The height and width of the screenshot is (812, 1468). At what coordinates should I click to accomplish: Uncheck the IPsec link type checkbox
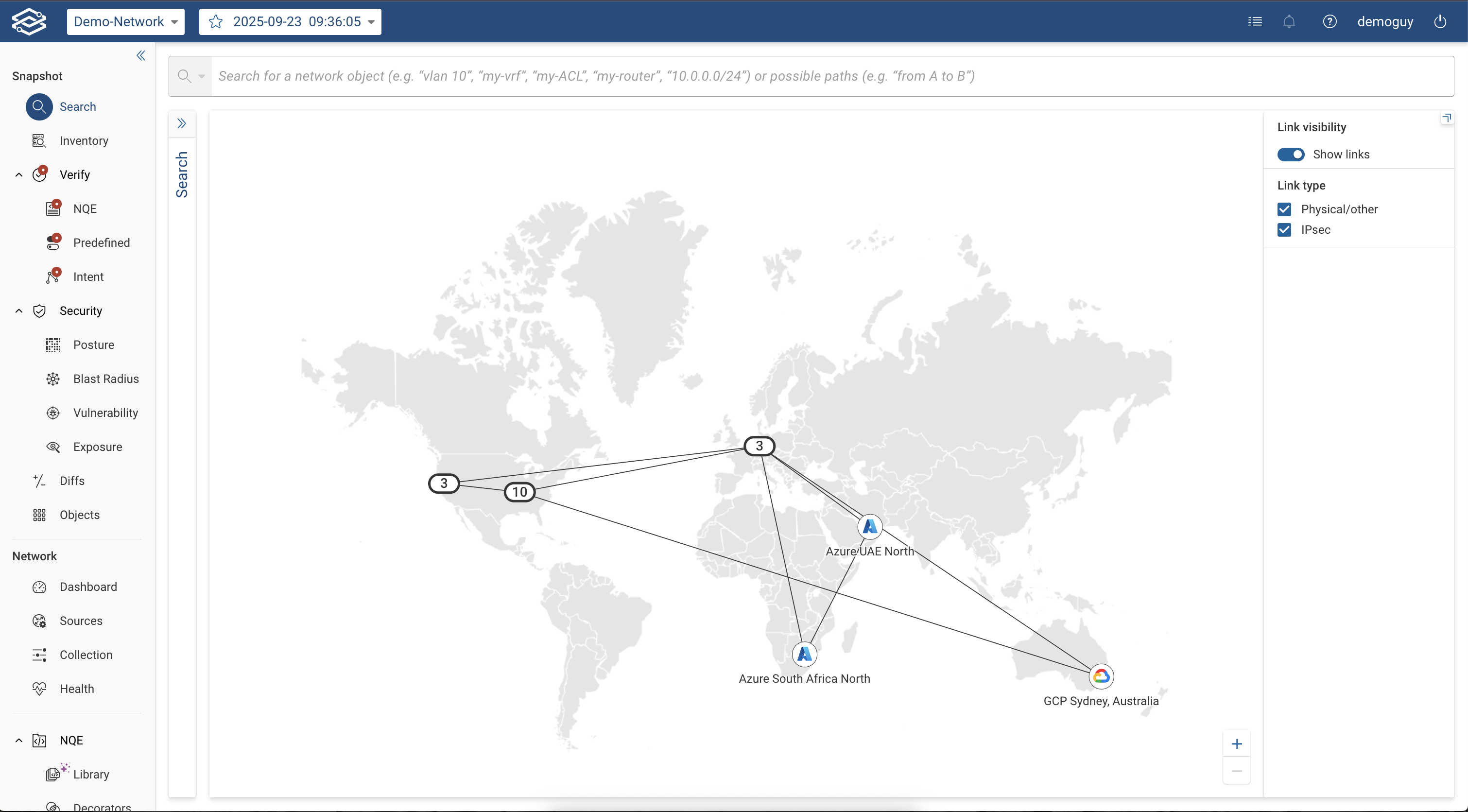point(1284,230)
